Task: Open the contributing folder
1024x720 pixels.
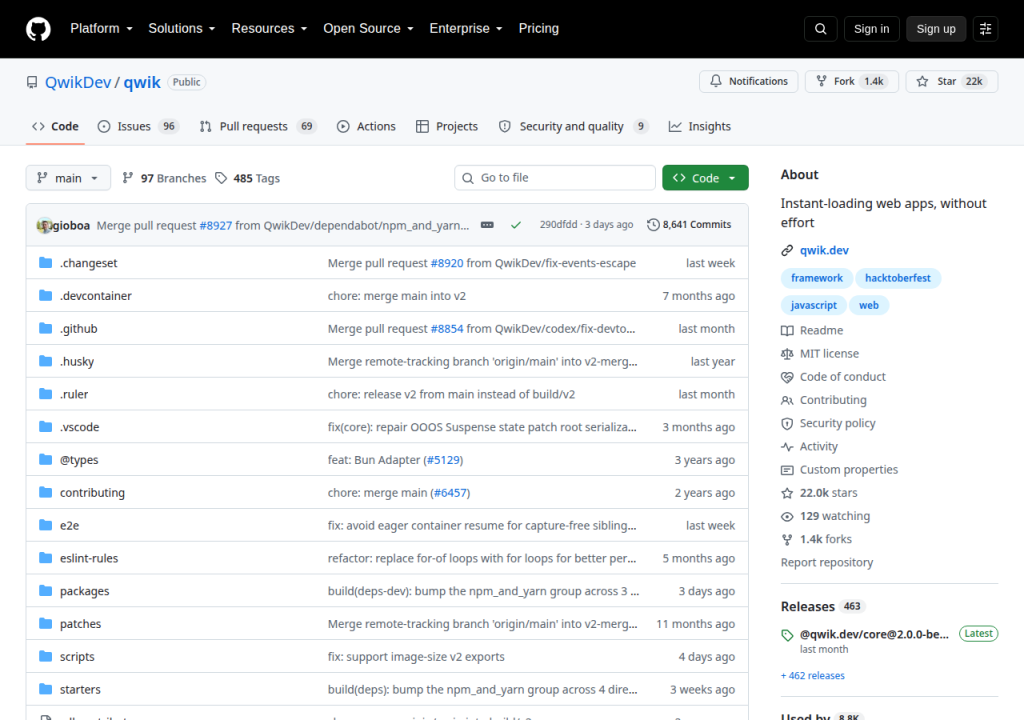Action: (92, 493)
